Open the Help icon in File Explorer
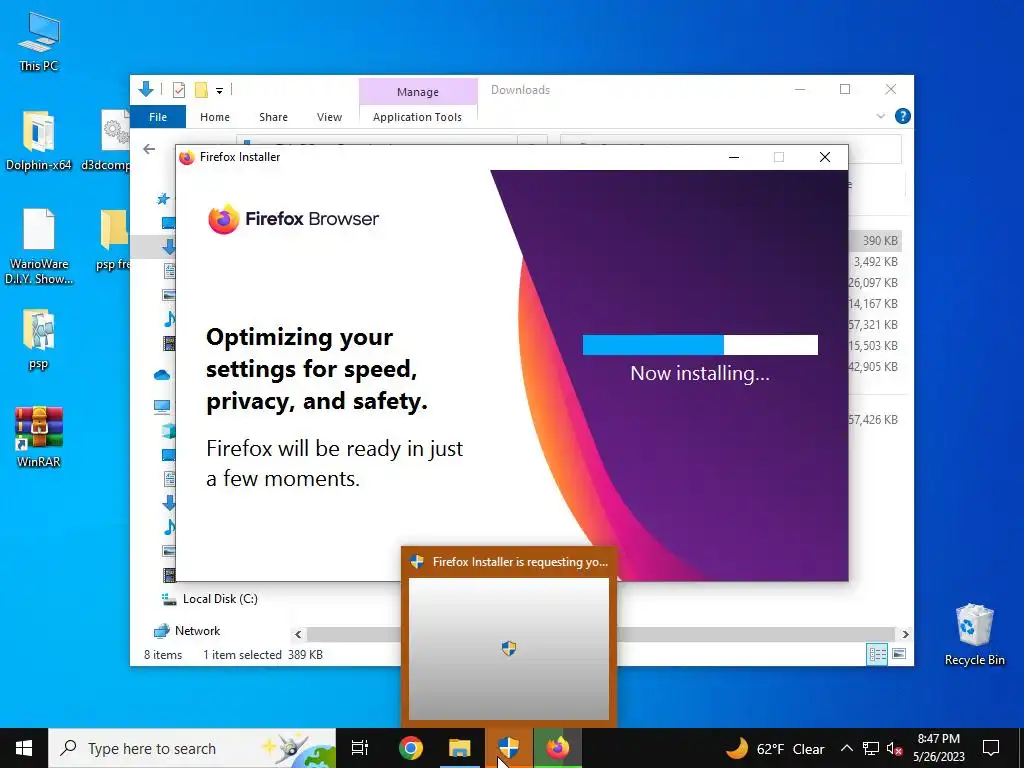 coord(903,116)
